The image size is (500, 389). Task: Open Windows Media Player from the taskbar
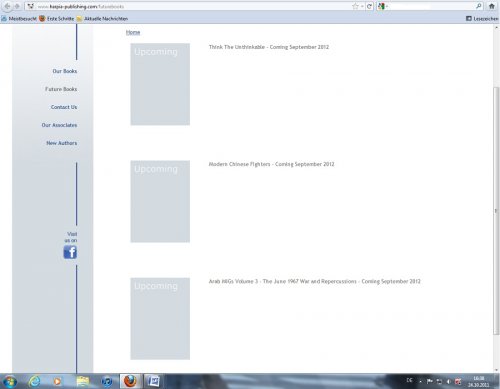coord(58,381)
